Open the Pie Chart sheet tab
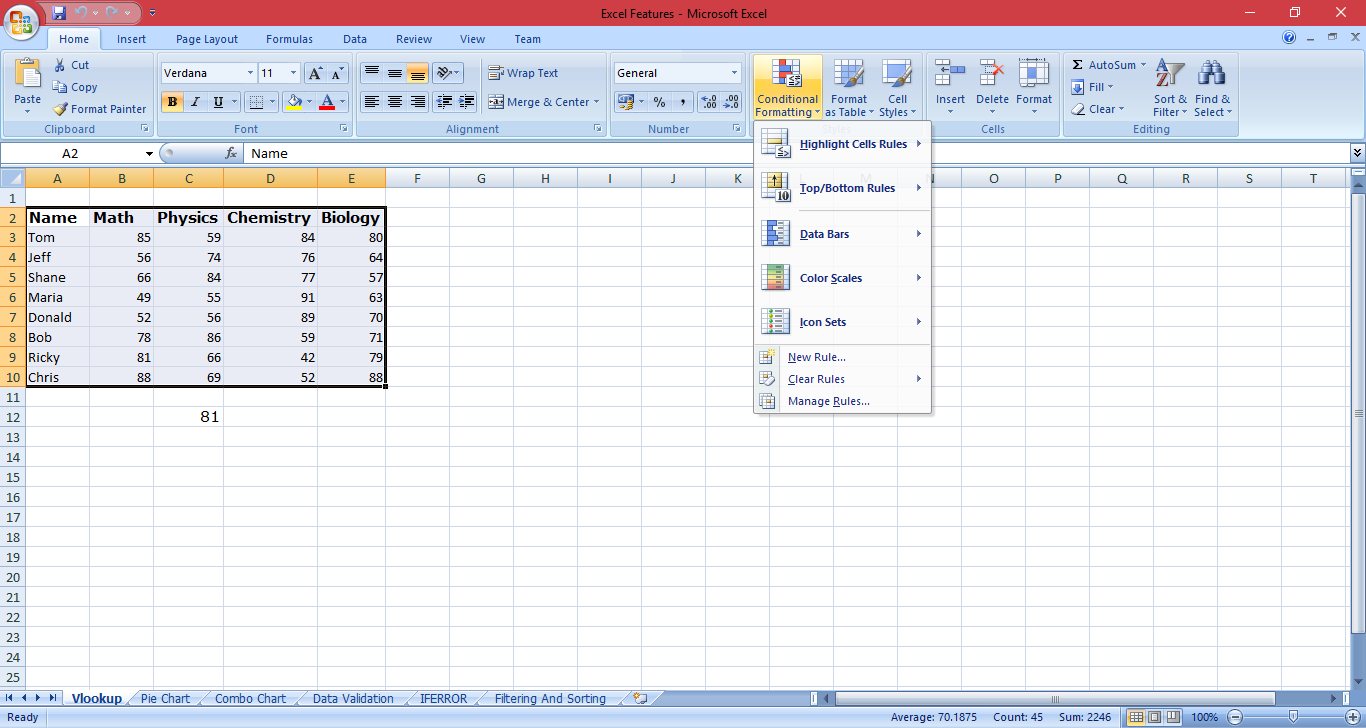 (x=165, y=698)
